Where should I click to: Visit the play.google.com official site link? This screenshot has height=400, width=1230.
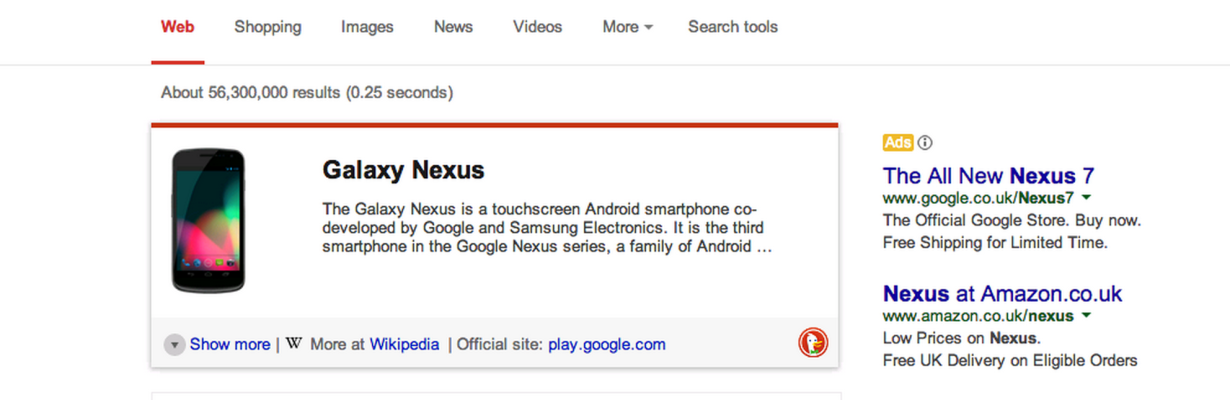coord(607,344)
